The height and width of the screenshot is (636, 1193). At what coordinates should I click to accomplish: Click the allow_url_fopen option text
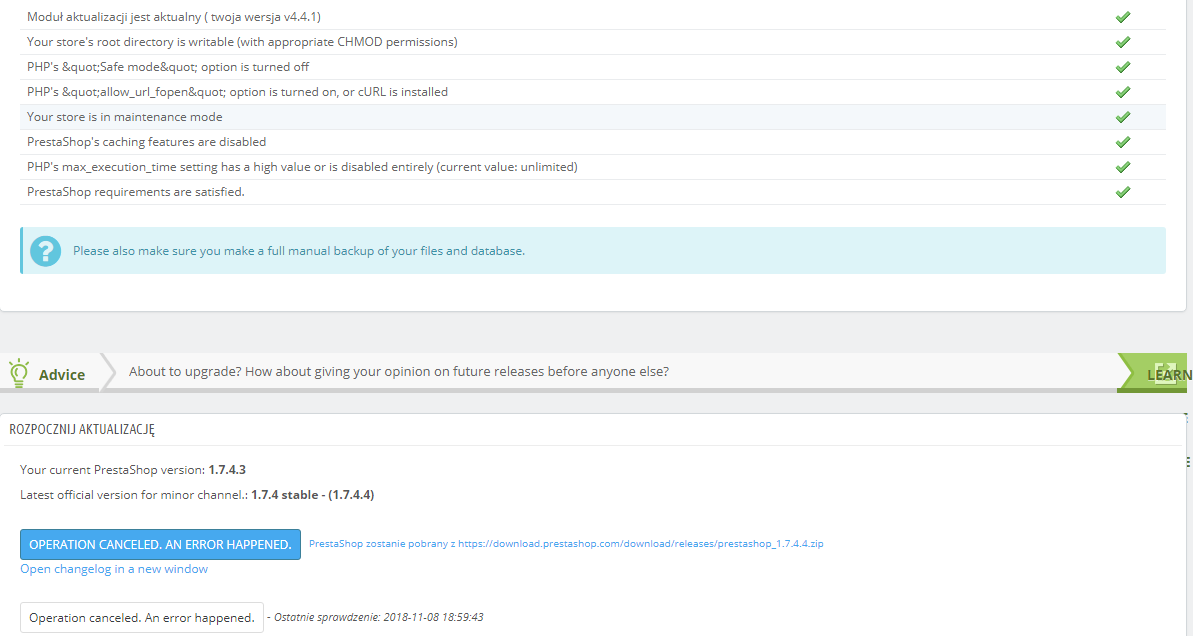pyautogui.click(x=237, y=92)
